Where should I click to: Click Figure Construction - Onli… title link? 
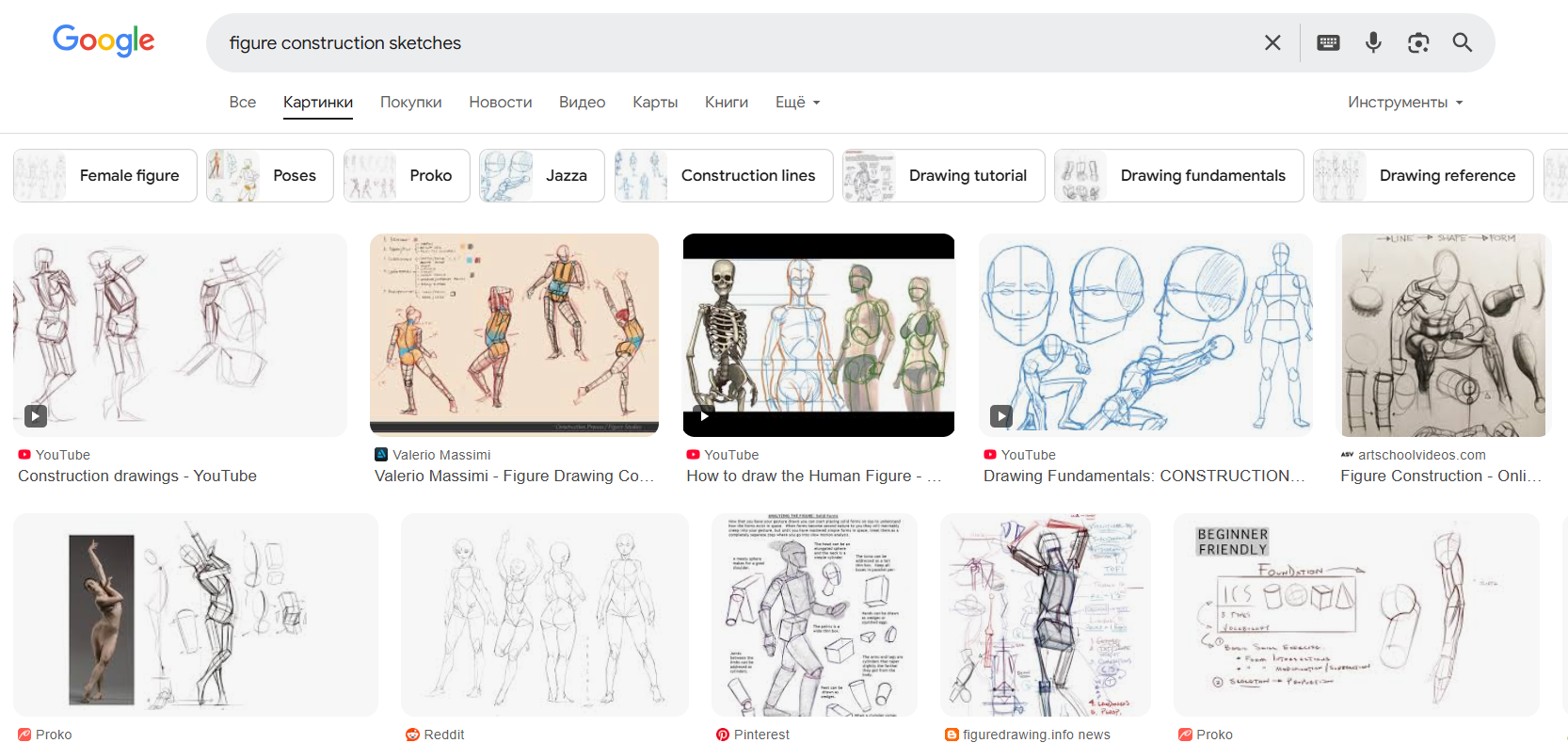coord(1441,476)
